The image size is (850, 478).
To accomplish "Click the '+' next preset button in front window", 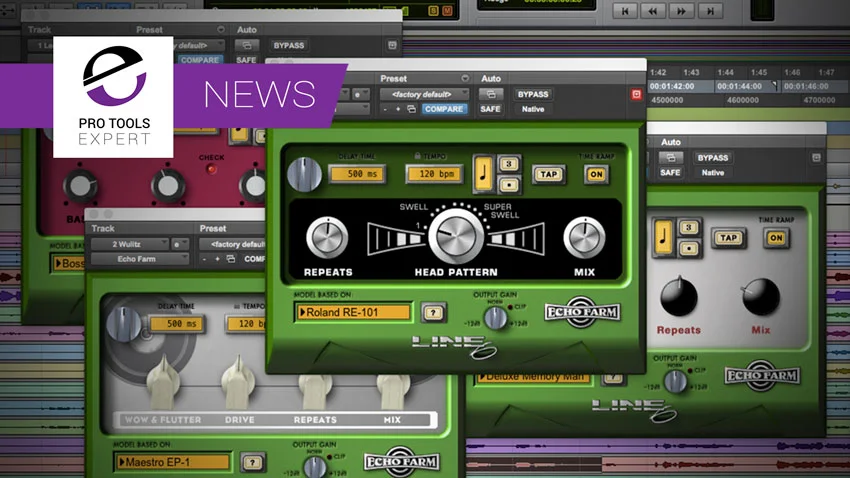I will (398, 109).
